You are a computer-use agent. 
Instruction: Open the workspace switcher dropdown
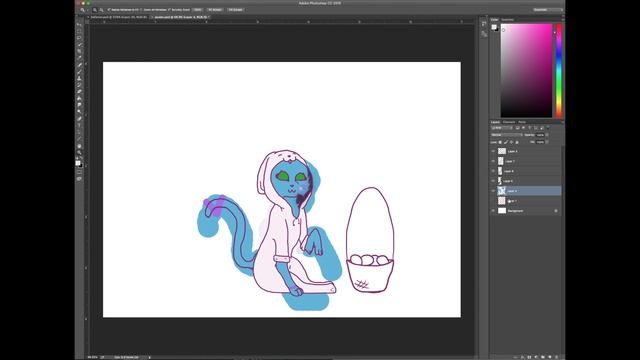tap(548, 9)
